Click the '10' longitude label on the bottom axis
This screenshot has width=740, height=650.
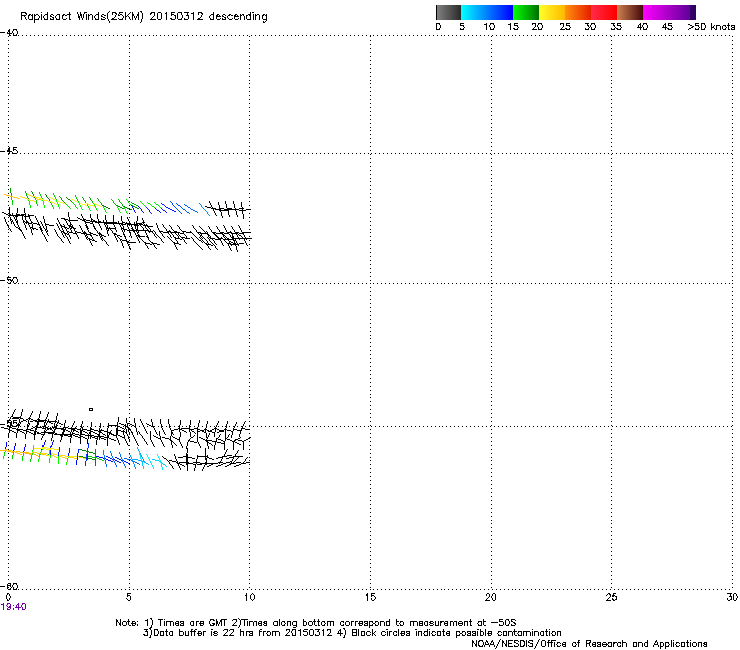click(x=249, y=598)
